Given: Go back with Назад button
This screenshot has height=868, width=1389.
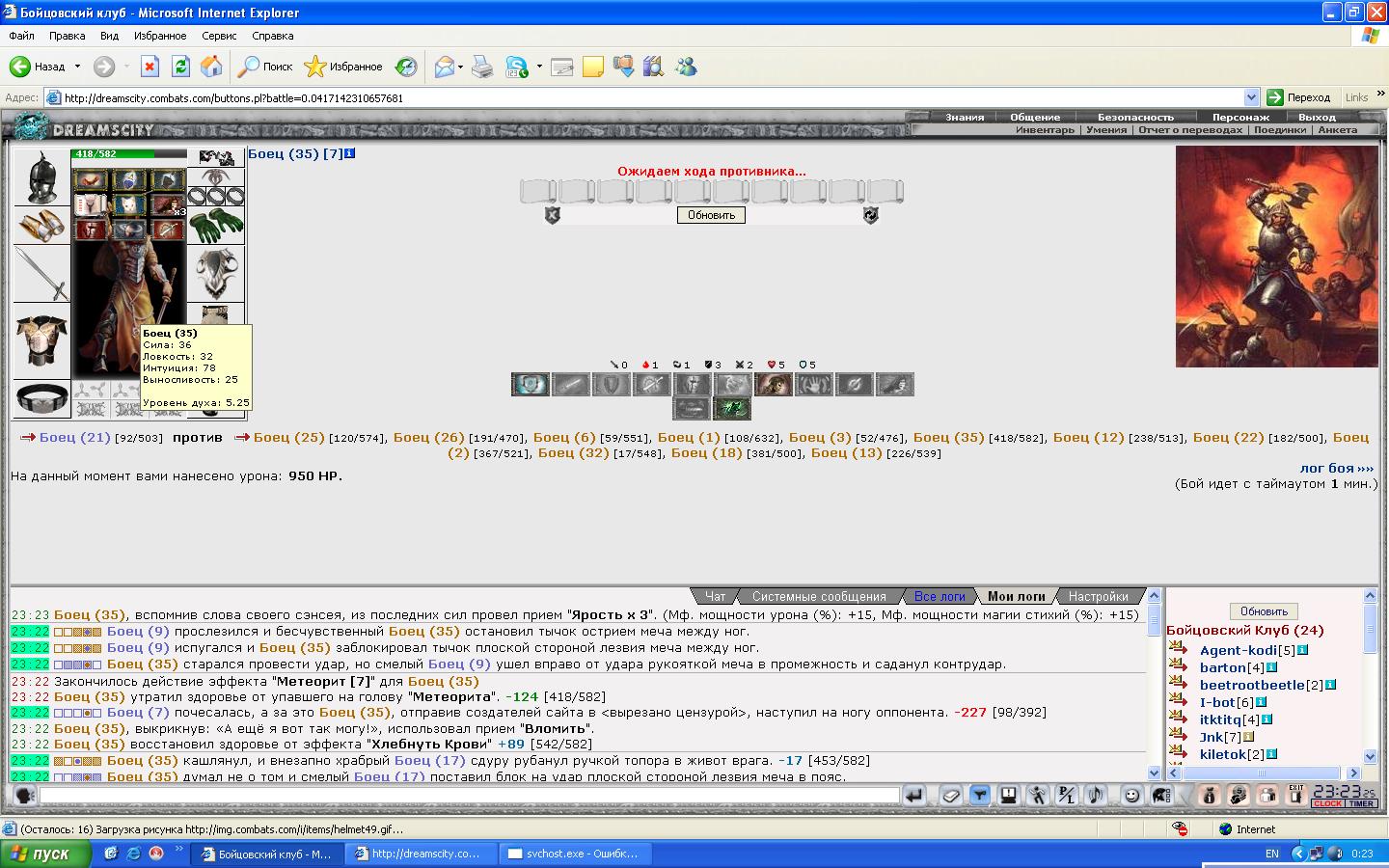Looking at the screenshot, I should 38,67.
